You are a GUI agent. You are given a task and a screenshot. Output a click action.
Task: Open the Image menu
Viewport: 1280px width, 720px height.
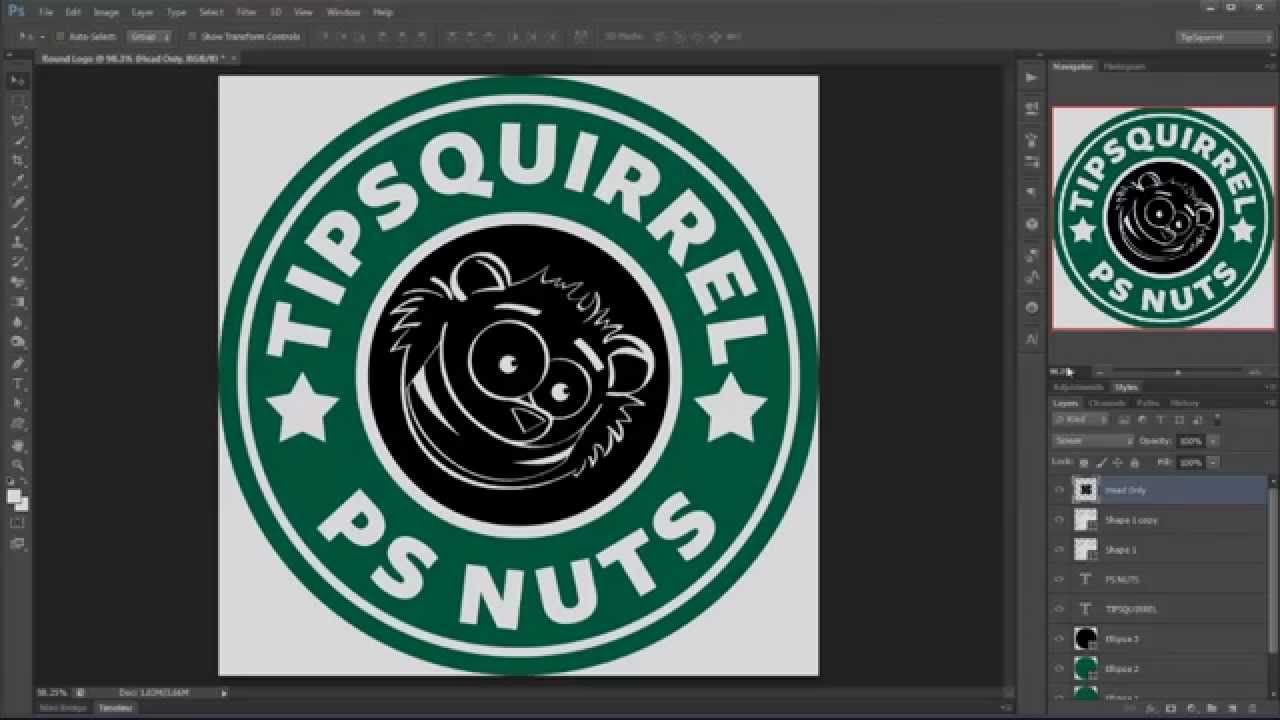coord(106,12)
